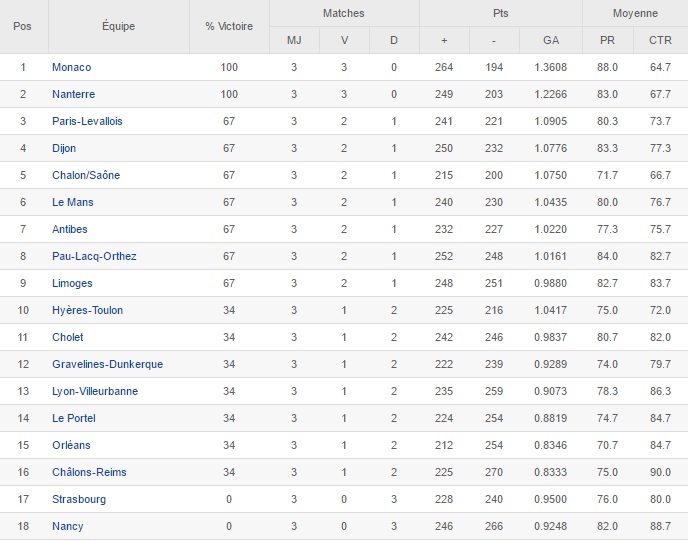Click the MJ column header
This screenshot has width=689, height=541.
294,40
